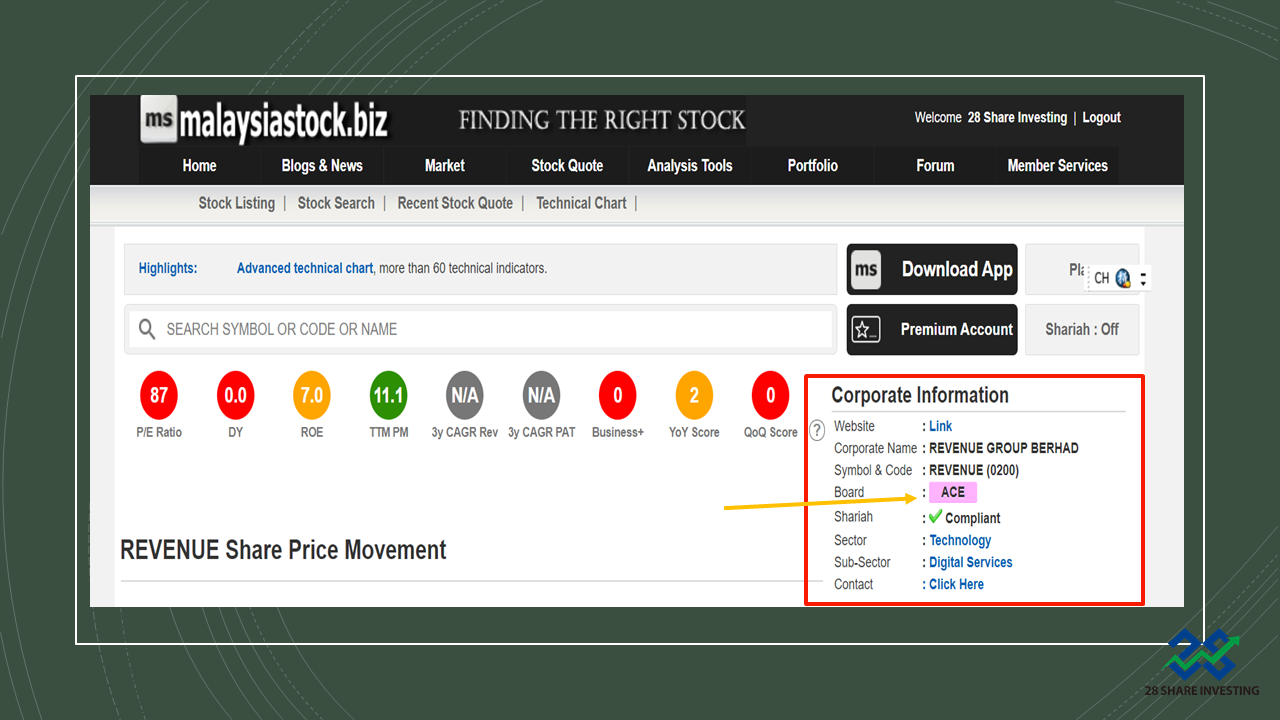The image size is (1280, 720).
Task: Click the search symbol or code field
Action: click(x=480, y=329)
